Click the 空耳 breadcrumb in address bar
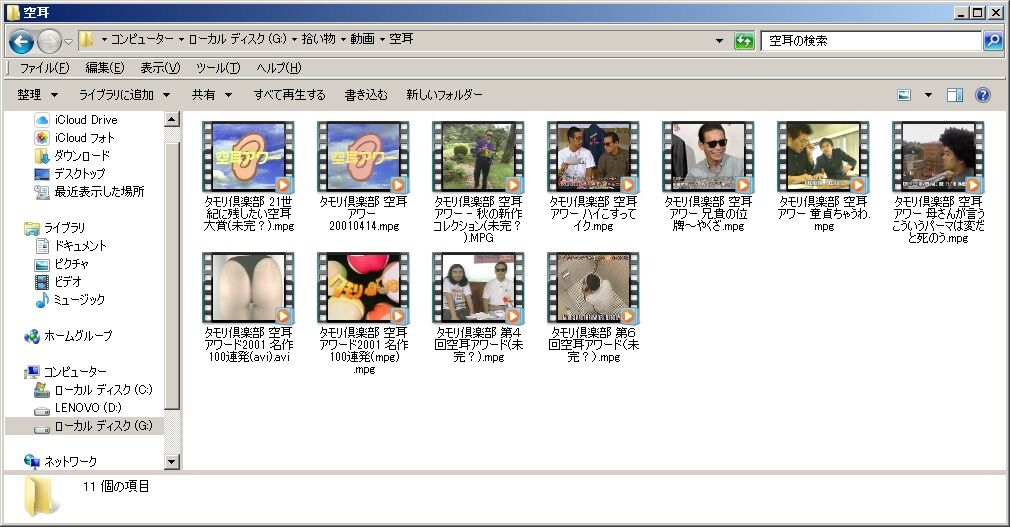This screenshot has width=1010, height=527. coord(401,39)
